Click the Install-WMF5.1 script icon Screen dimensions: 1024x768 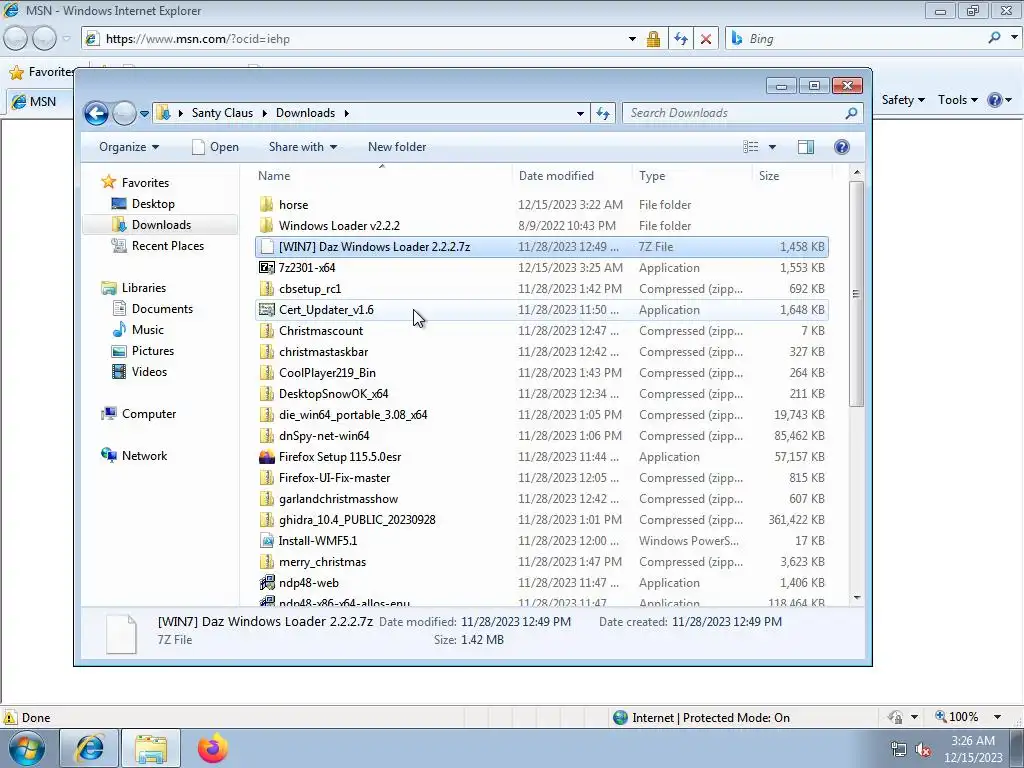[x=266, y=541]
